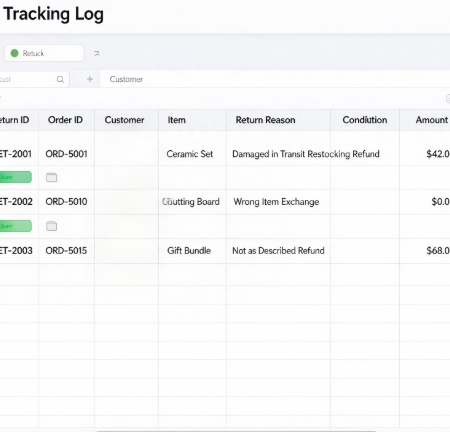Click the horizontal scrollbar at the bottom
This screenshot has width=450, height=432.
236,430
